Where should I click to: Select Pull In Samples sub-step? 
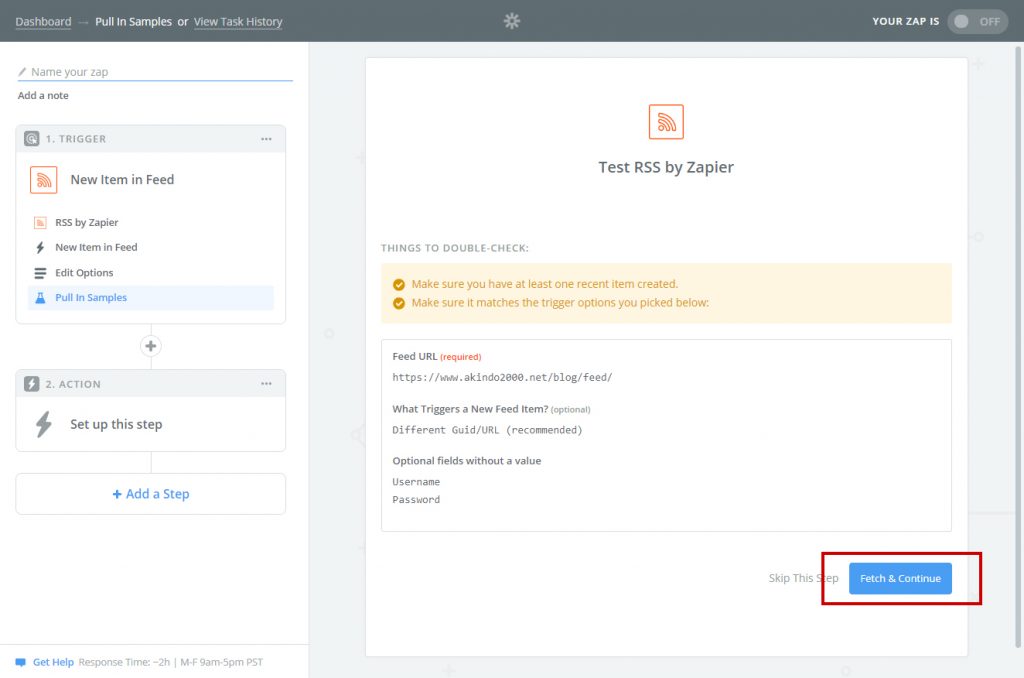click(x=91, y=298)
